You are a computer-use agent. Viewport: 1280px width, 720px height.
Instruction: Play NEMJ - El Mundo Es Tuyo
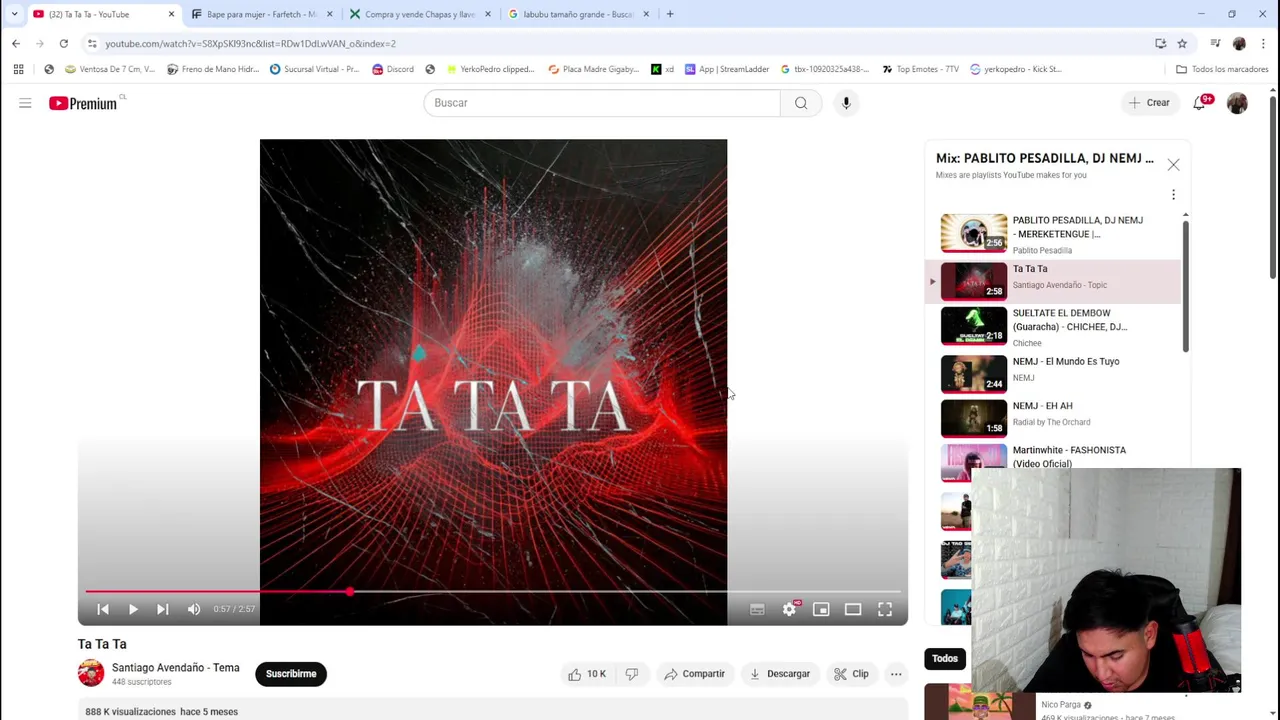click(x=1053, y=373)
